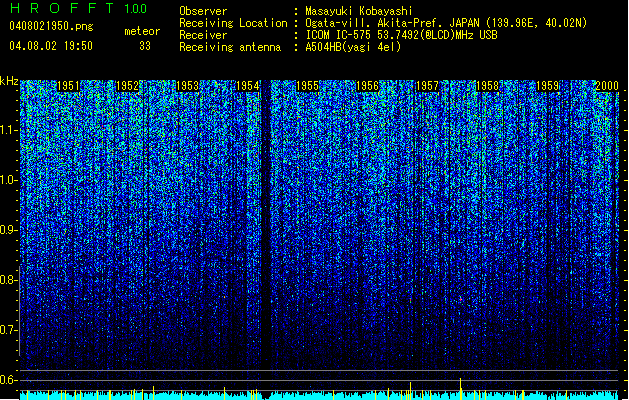Click the 1954 time marker
This screenshot has height=400, width=629.
point(248,86)
